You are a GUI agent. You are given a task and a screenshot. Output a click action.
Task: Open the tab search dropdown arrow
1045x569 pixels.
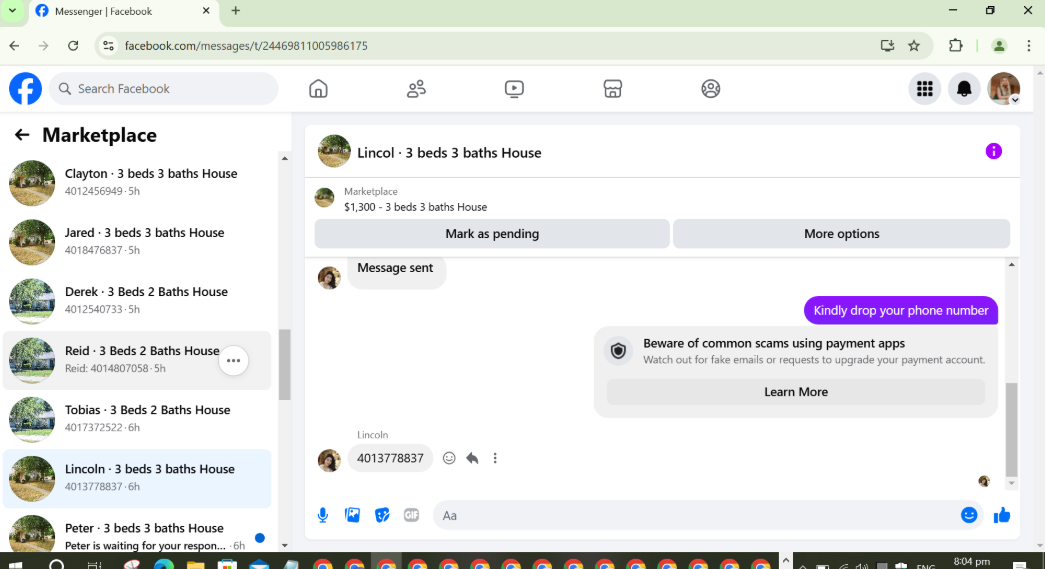coord(12,11)
